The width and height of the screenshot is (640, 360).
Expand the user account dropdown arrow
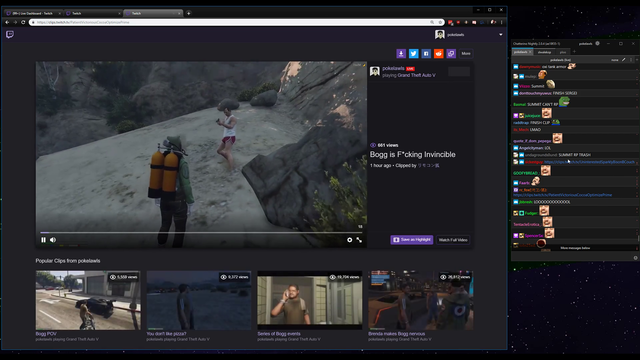(x=501, y=35)
